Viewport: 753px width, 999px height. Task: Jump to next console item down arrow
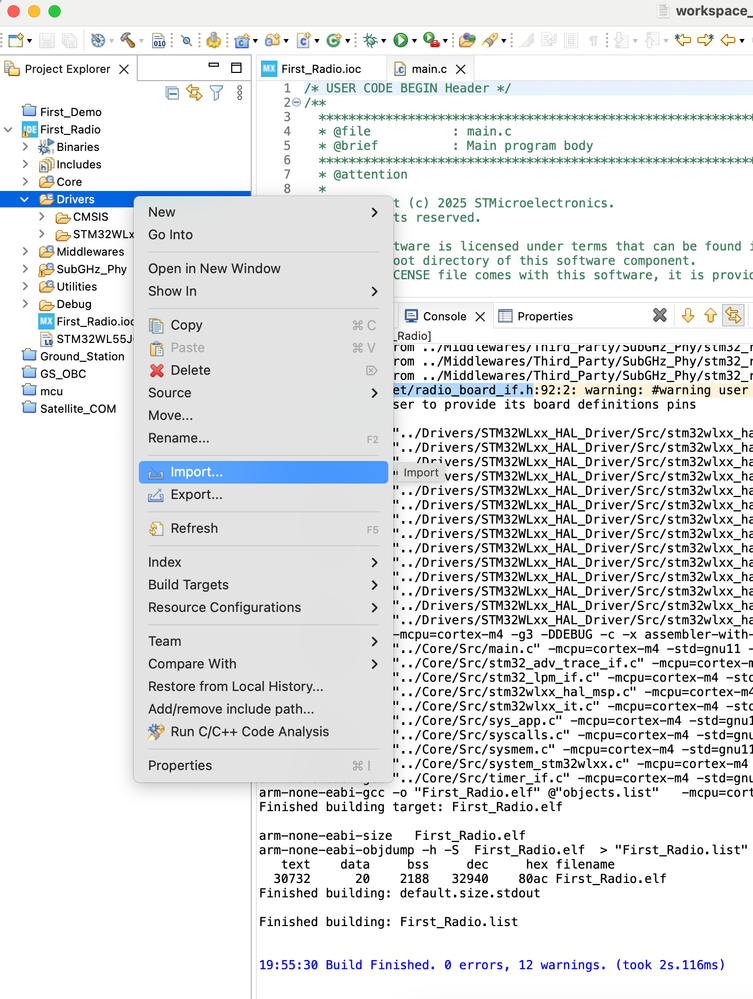[x=687, y=315]
